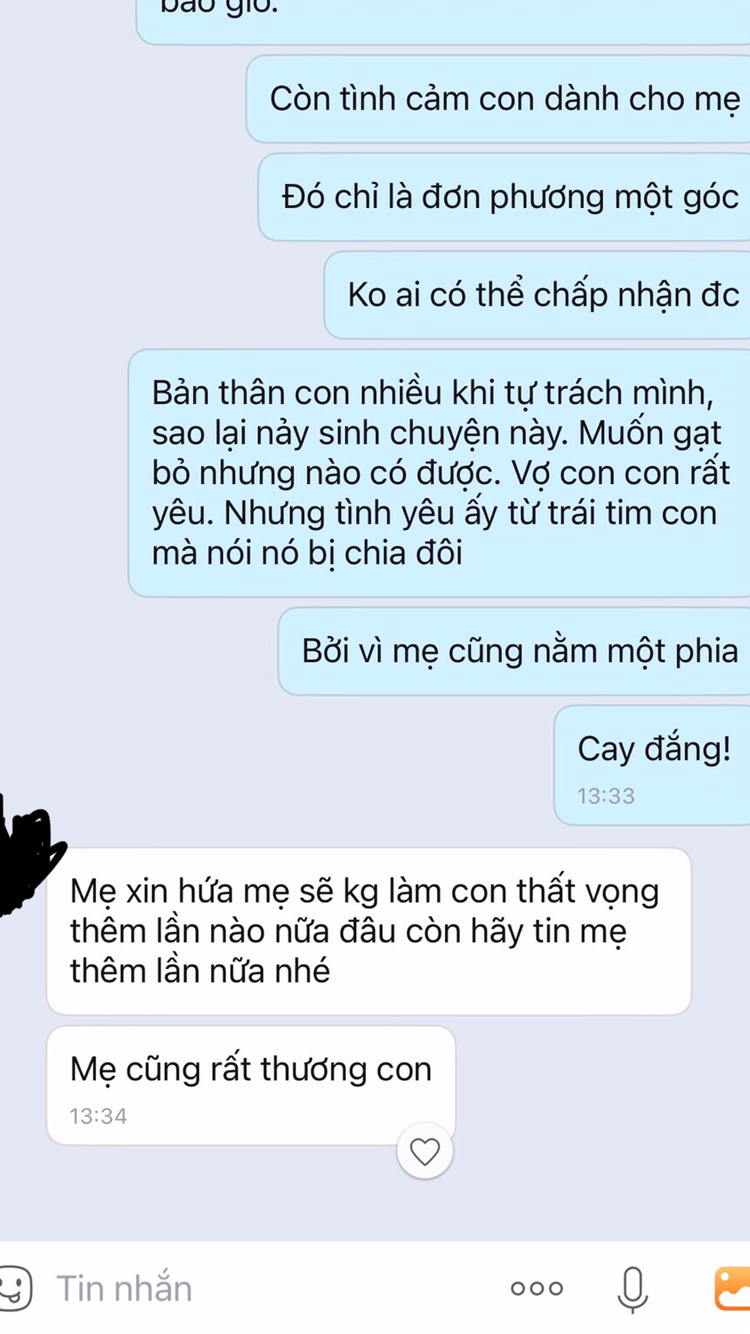Open the image gallery icon
750x1334 pixels.
coord(733,1288)
